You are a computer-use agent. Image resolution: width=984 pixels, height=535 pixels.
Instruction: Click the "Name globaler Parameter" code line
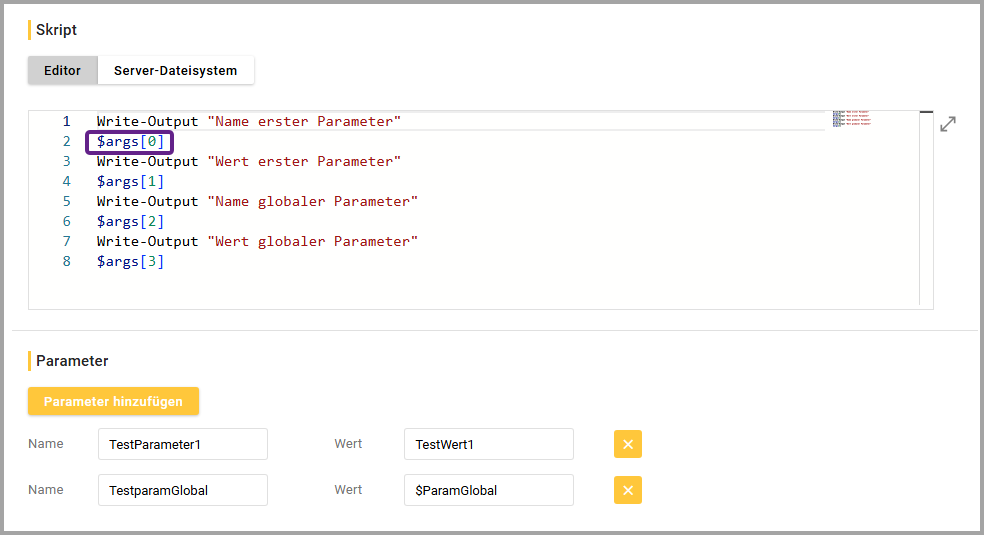(256, 202)
